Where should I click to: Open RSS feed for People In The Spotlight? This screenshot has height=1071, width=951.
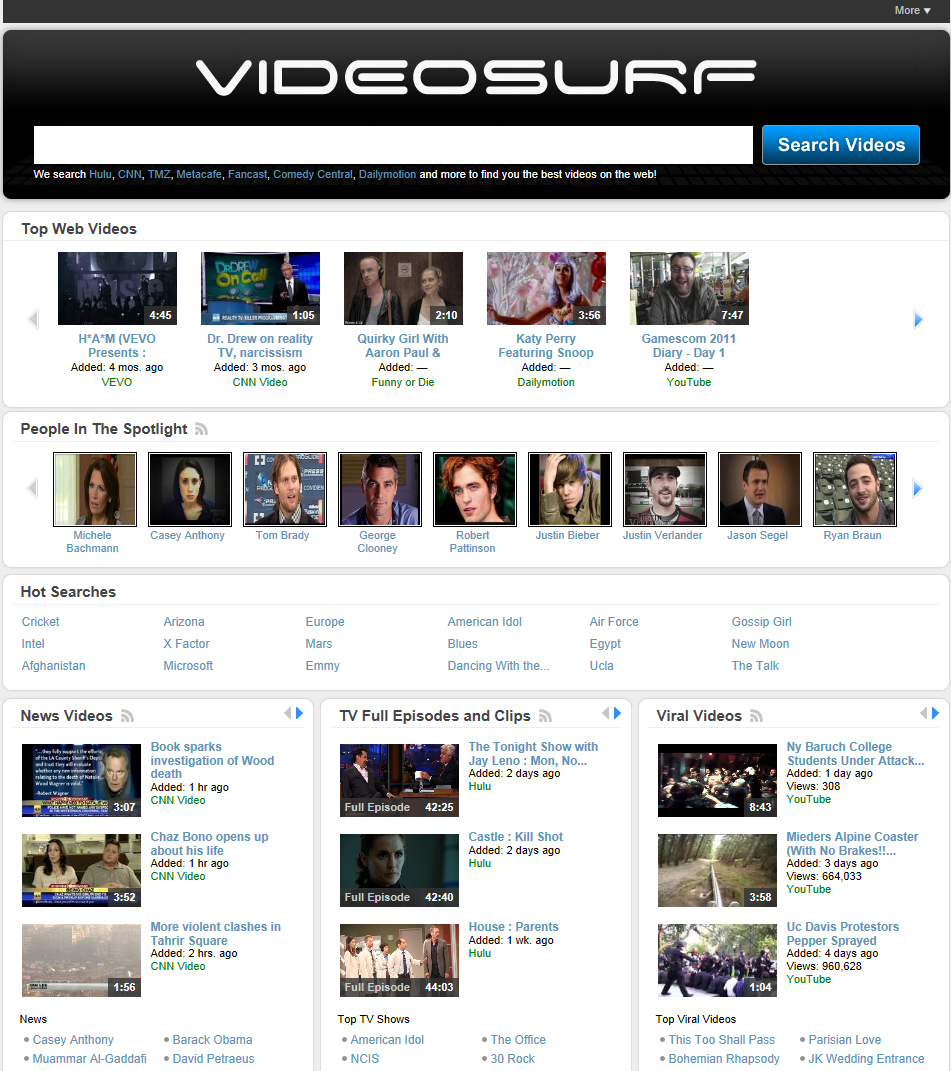[x=201, y=429]
